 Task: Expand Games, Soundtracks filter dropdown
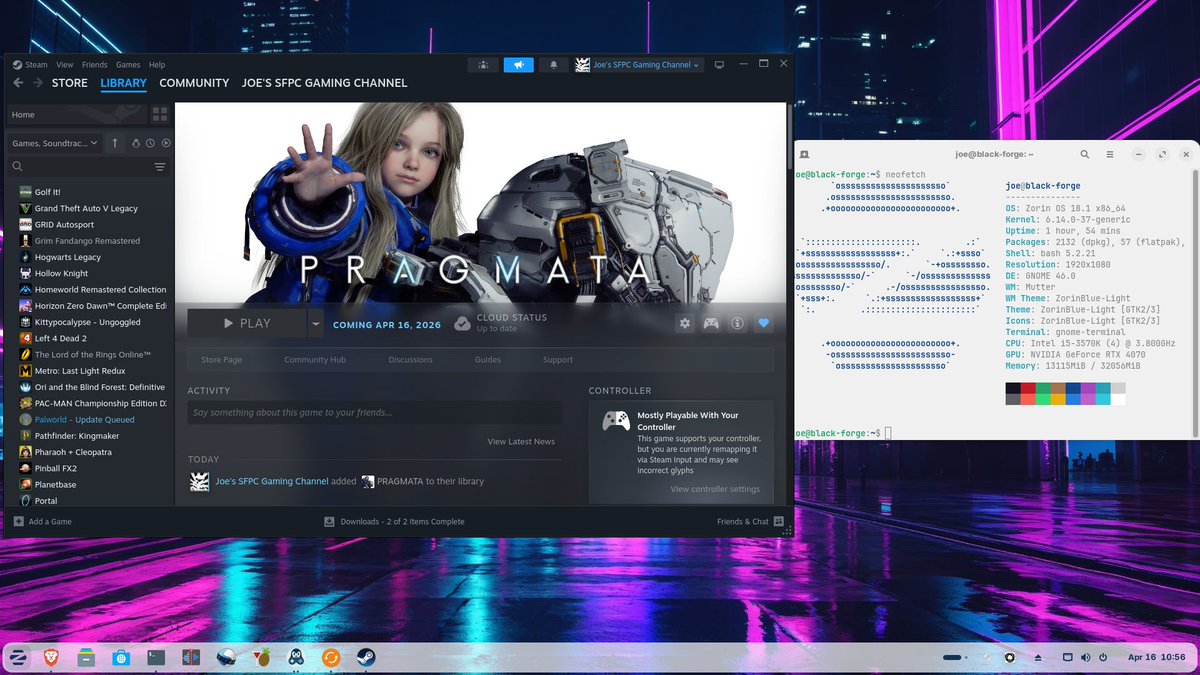pos(54,143)
